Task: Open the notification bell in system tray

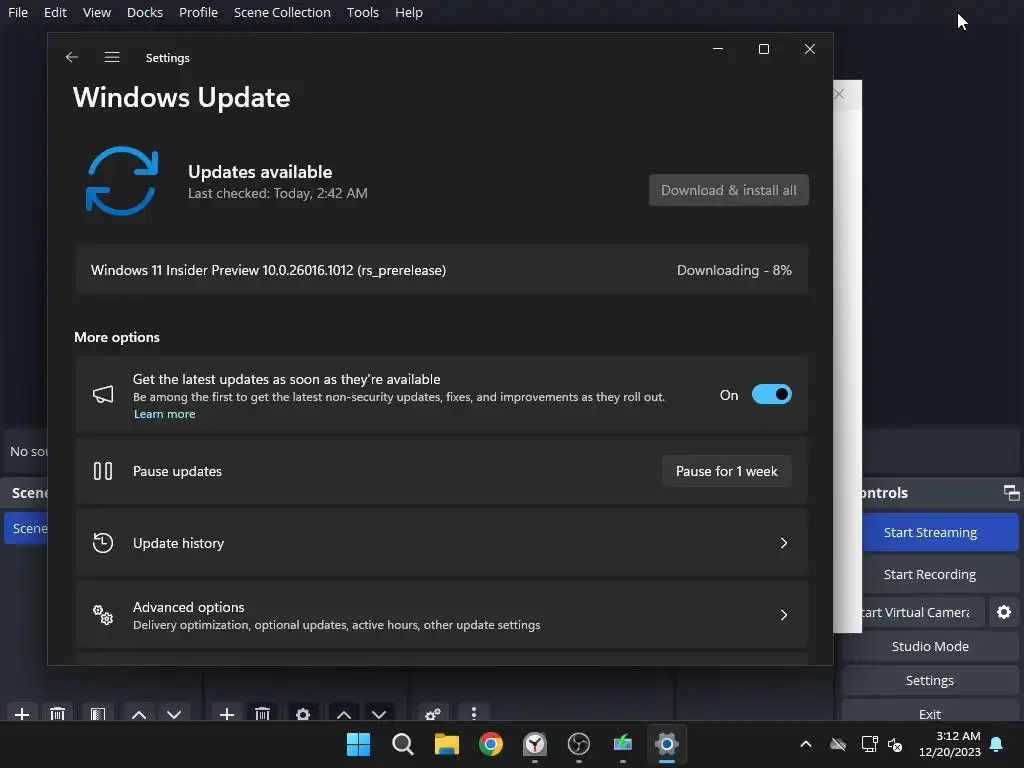Action: (997, 744)
